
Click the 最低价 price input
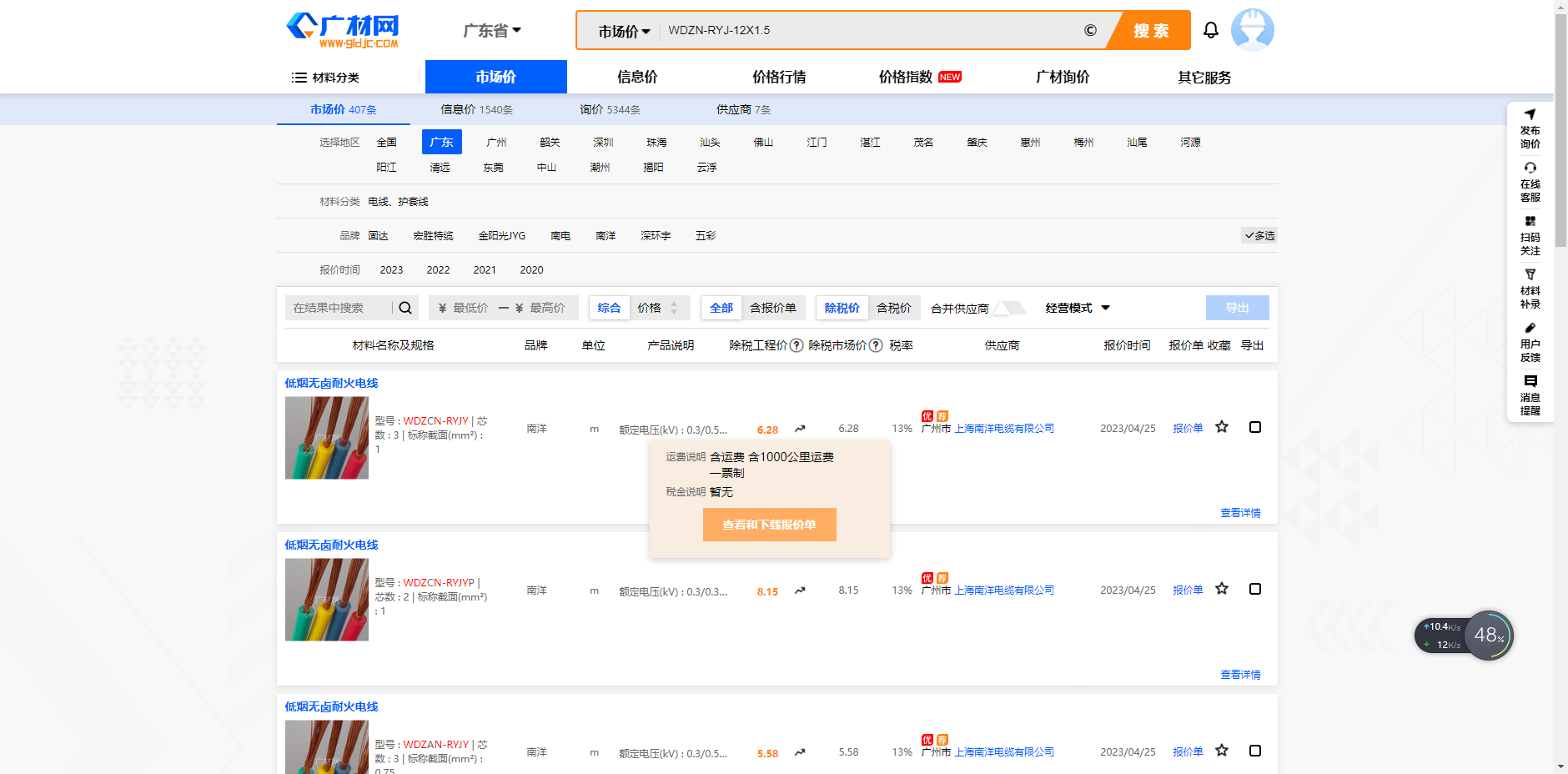(470, 308)
